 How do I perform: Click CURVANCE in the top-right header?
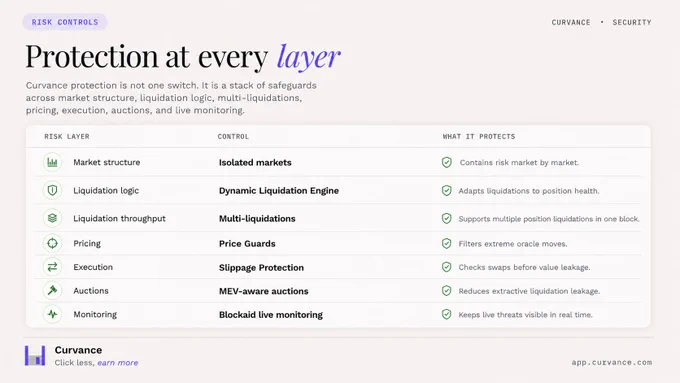coord(571,22)
